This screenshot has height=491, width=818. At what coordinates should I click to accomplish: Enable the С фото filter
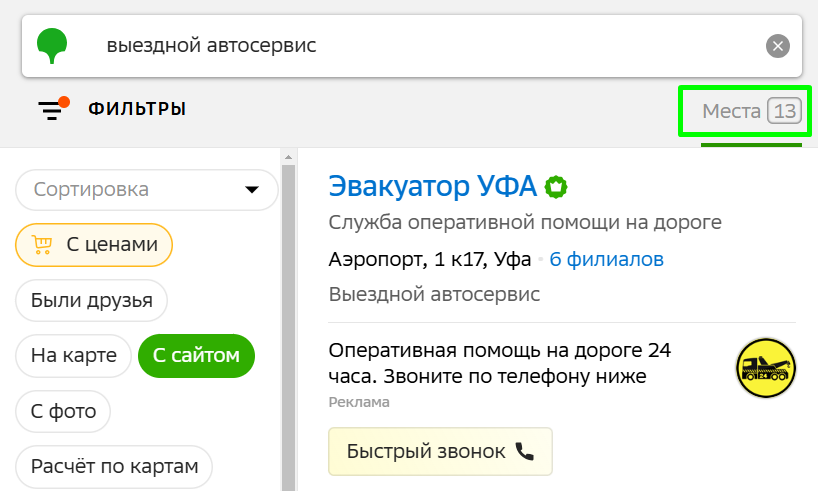point(63,411)
